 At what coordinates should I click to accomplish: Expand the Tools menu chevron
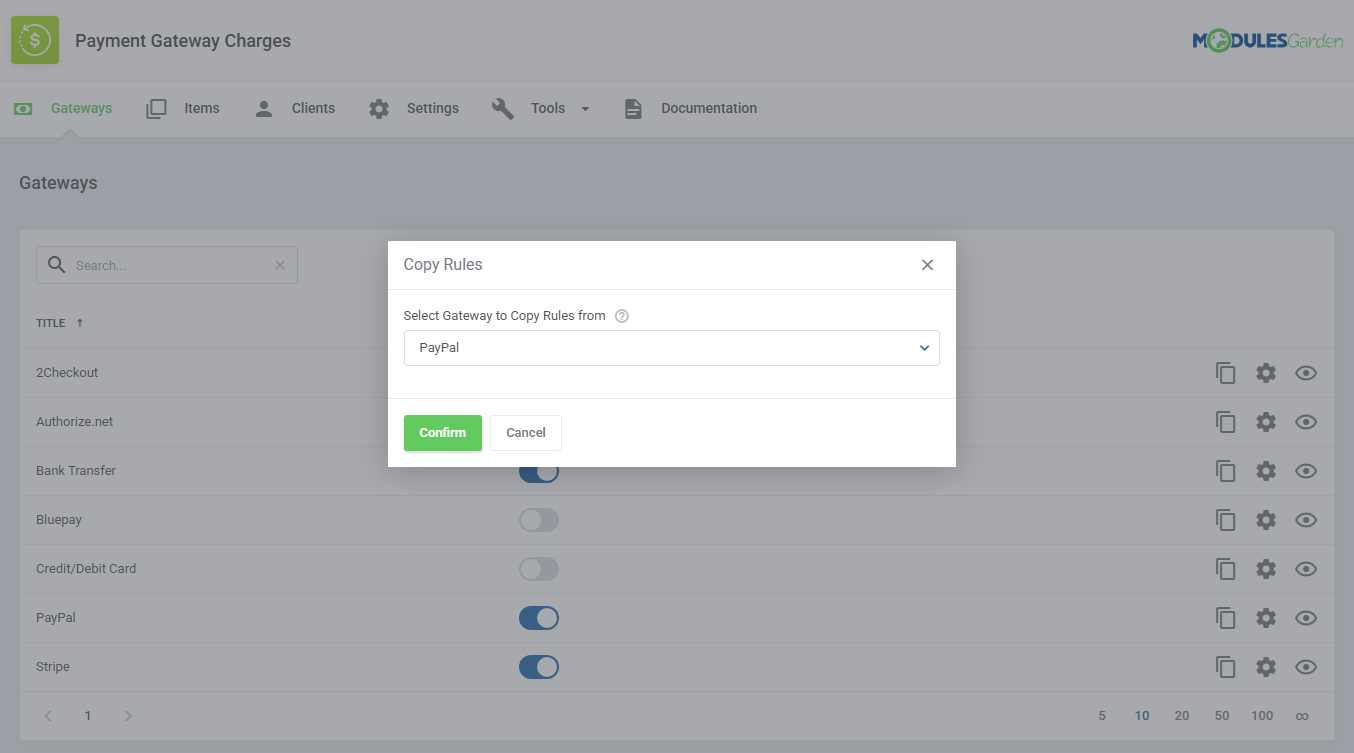coord(585,108)
